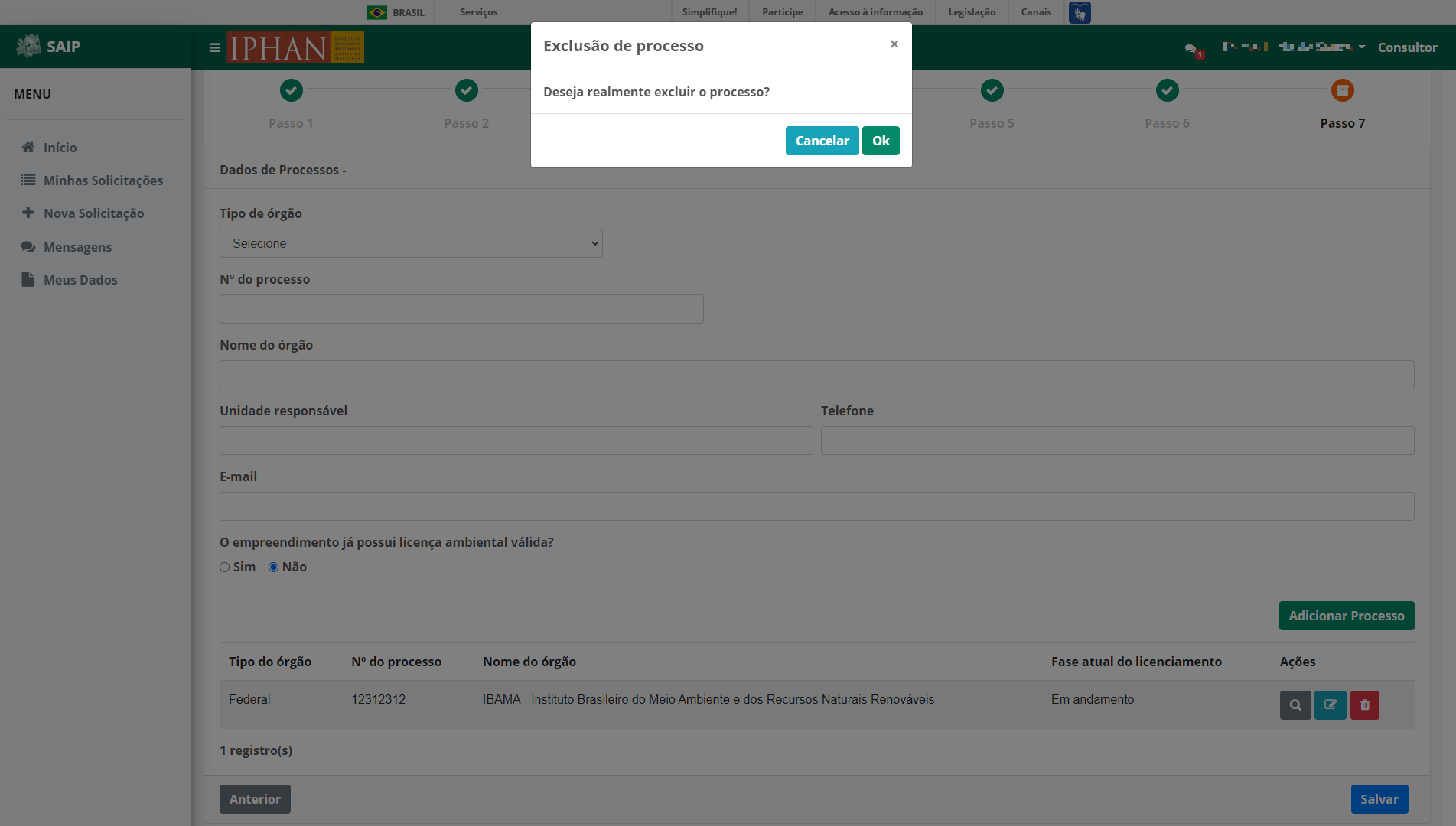Viewport: 1456px width, 826px height.
Task: Edit the IBAMA process row
Action: pyautogui.click(x=1331, y=705)
